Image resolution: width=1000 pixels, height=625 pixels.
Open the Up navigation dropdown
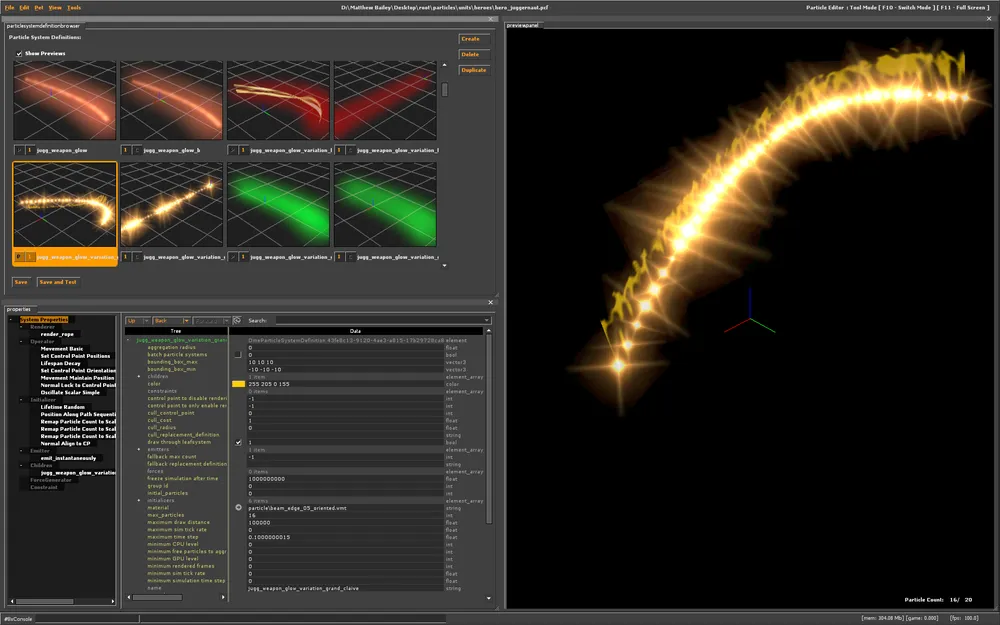tap(144, 321)
